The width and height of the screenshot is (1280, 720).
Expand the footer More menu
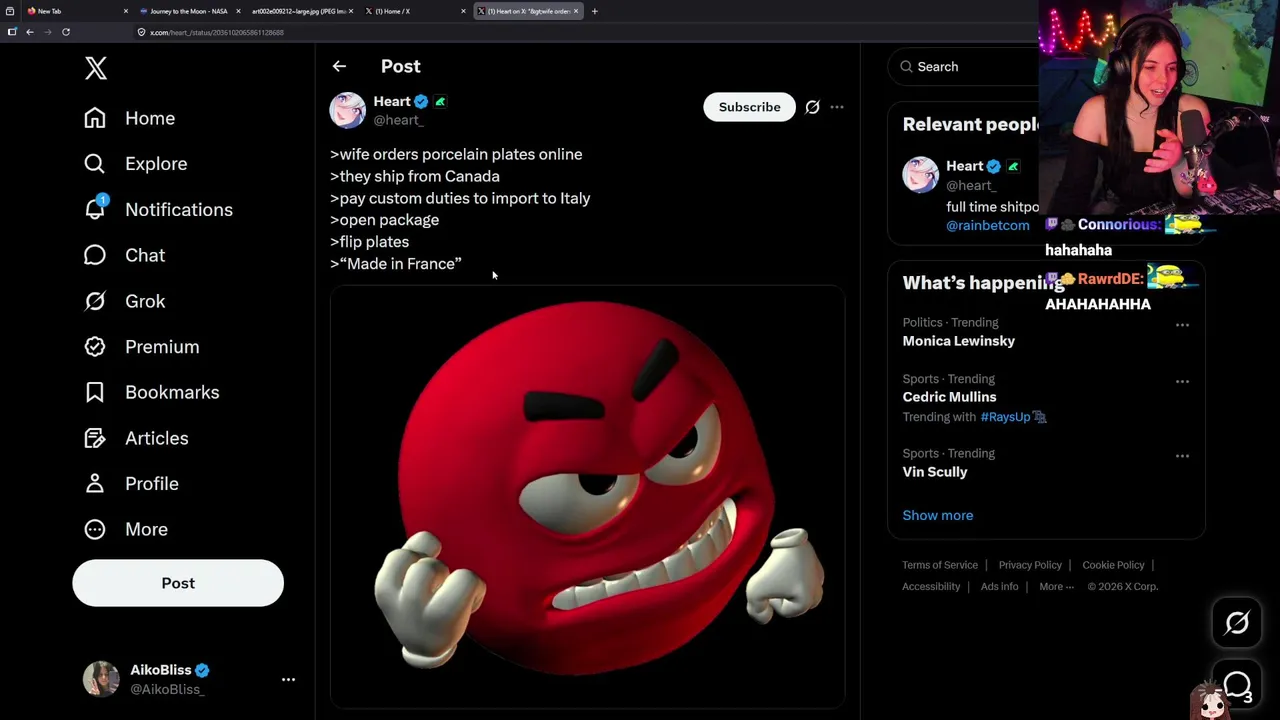click(1056, 587)
